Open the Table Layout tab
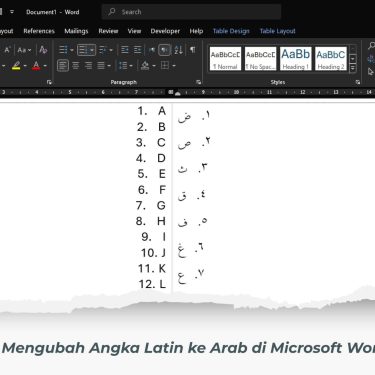The height and width of the screenshot is (375, 375). tap(278, 31)
